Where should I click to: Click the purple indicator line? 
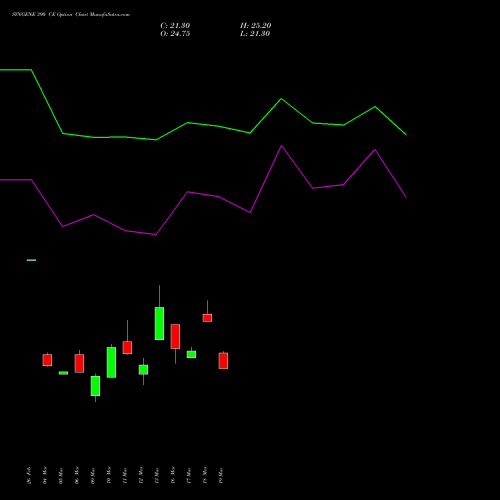[203, 194]
